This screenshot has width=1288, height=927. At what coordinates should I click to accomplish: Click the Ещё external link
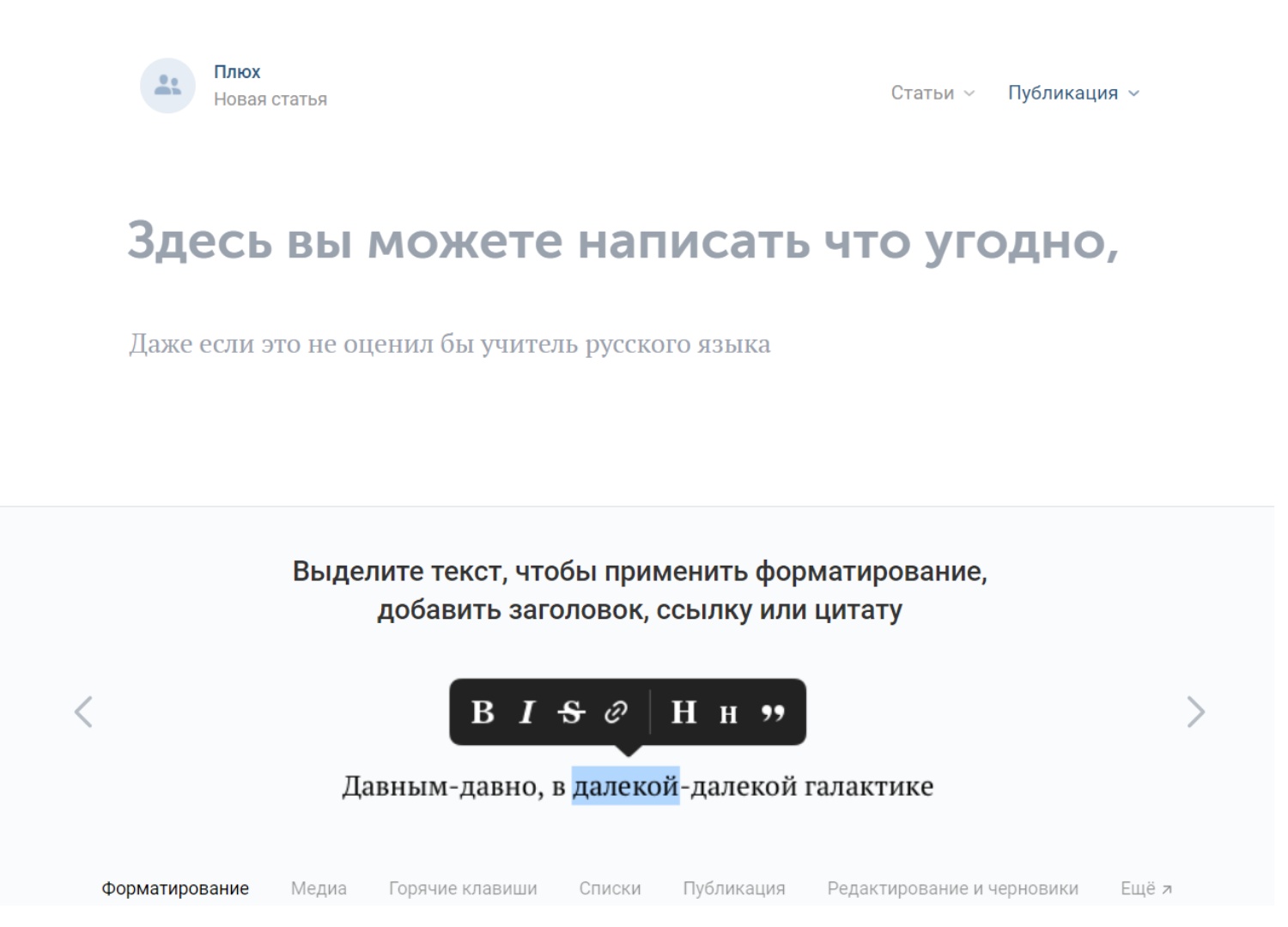pyautogui.click(x=1145, y=888)
